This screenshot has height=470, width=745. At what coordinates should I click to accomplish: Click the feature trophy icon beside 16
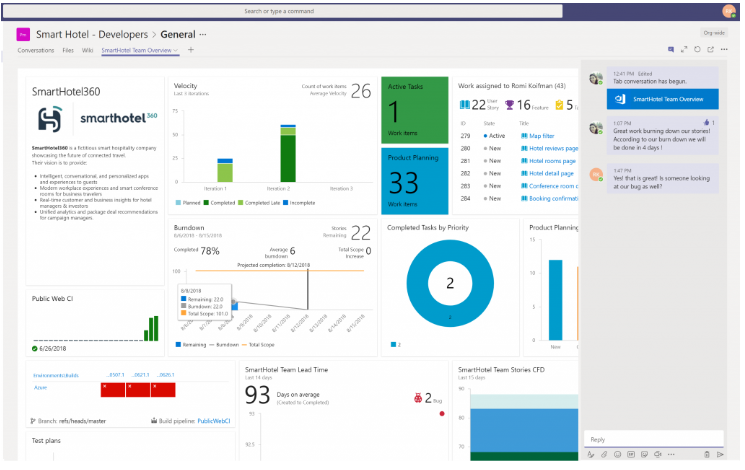tap(509, 105)
